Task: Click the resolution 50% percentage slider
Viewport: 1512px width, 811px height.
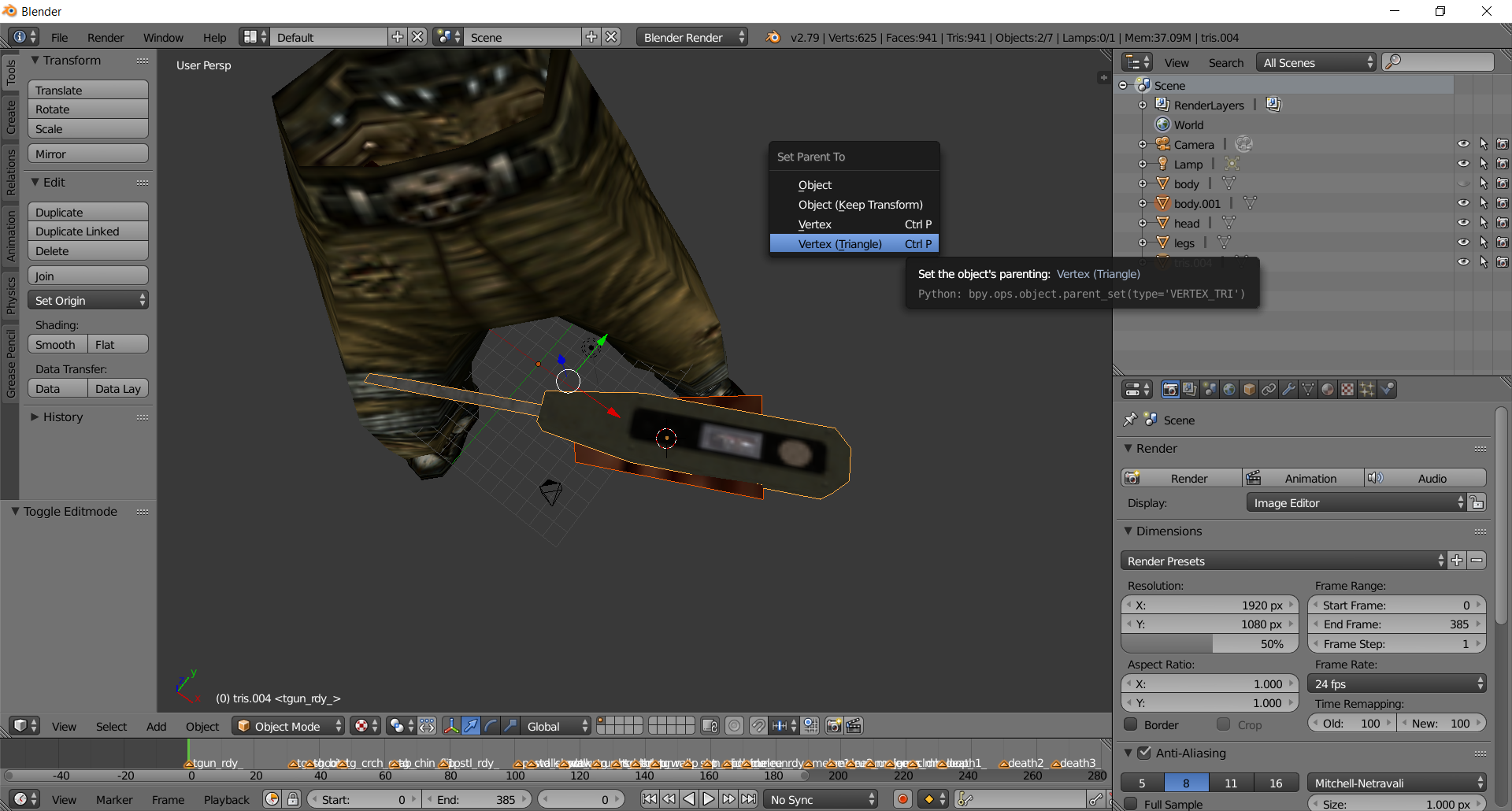Action: click(x=1209, y=643)
